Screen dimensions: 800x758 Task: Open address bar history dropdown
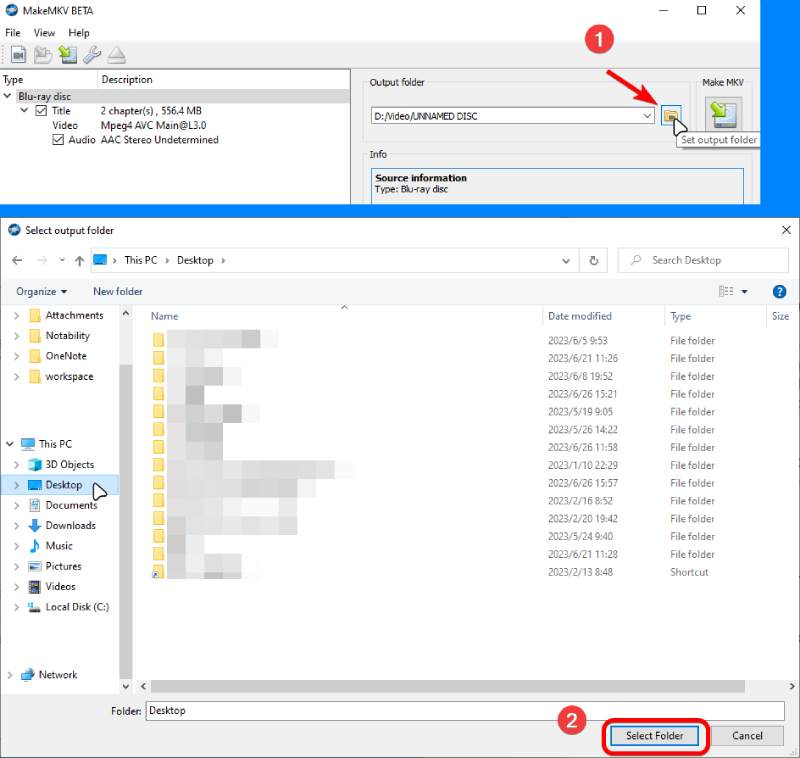(566, 261)
